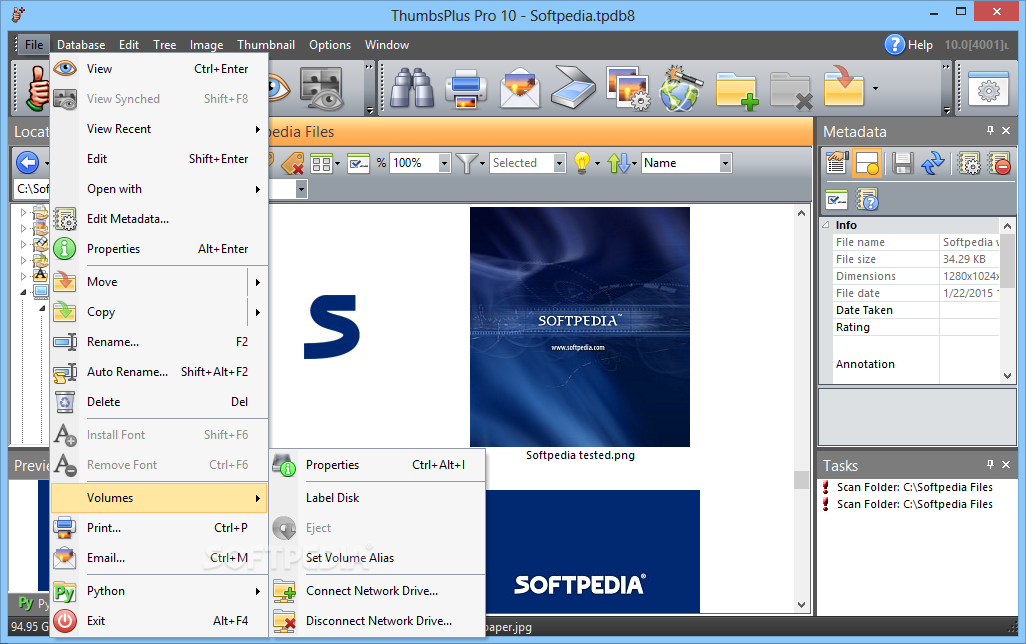Collapse the Info section in Metadata
Screen dimensions: 1026x644
point(826,224)
